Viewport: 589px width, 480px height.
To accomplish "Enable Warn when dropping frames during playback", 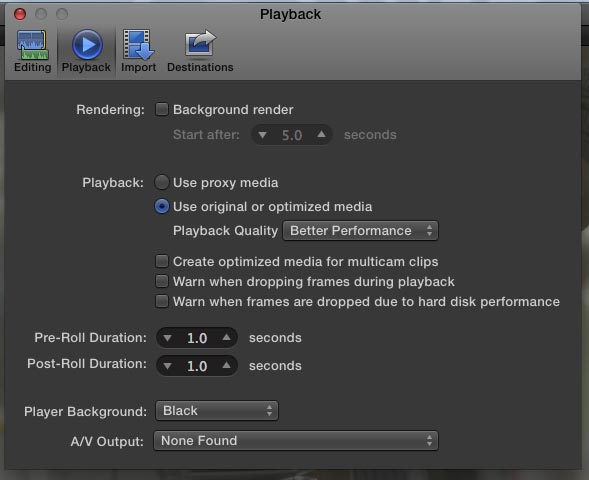I will pyautogui.click(x=162, y=281).
